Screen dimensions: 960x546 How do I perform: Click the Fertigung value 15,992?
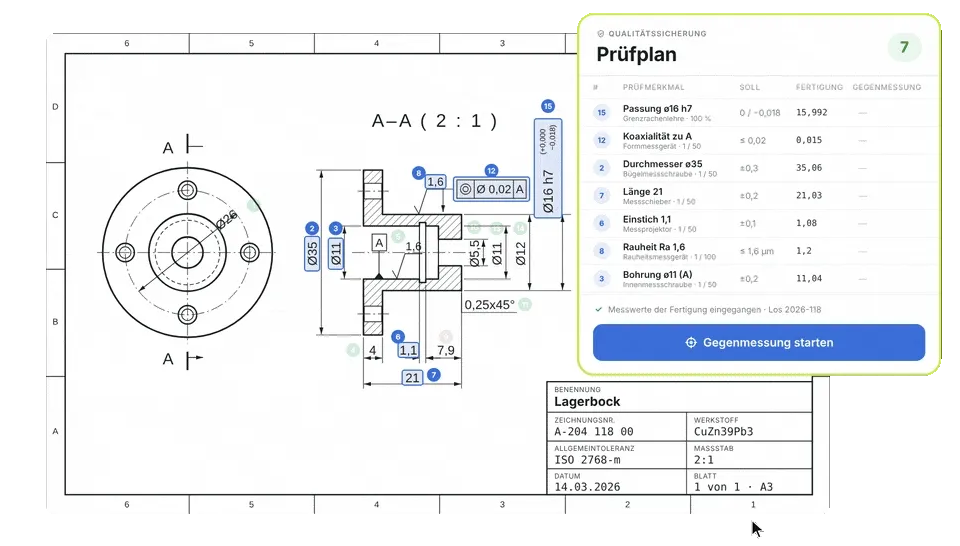pyautogui.click(x=812, y=113)
